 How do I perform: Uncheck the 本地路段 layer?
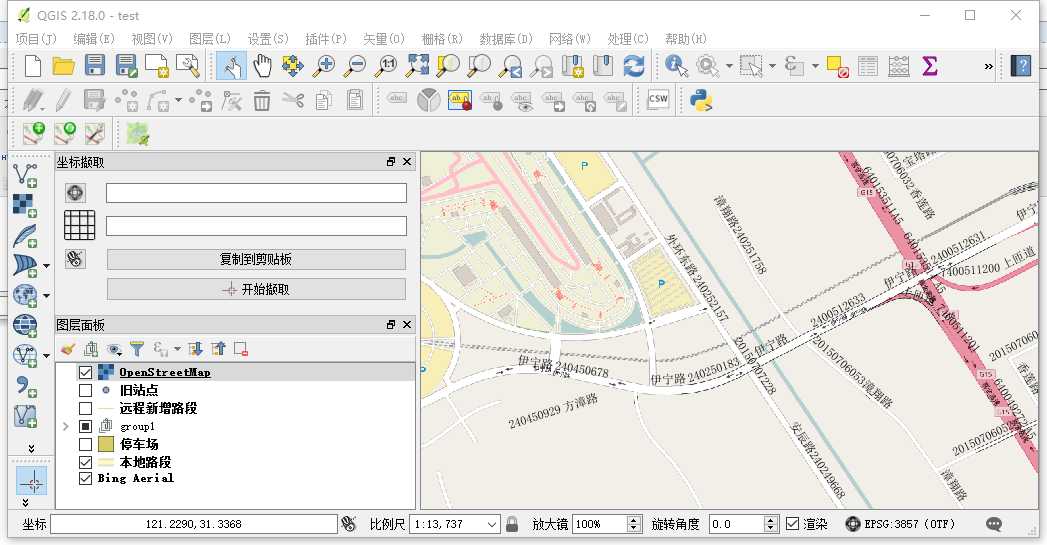[x=85, y=462]
